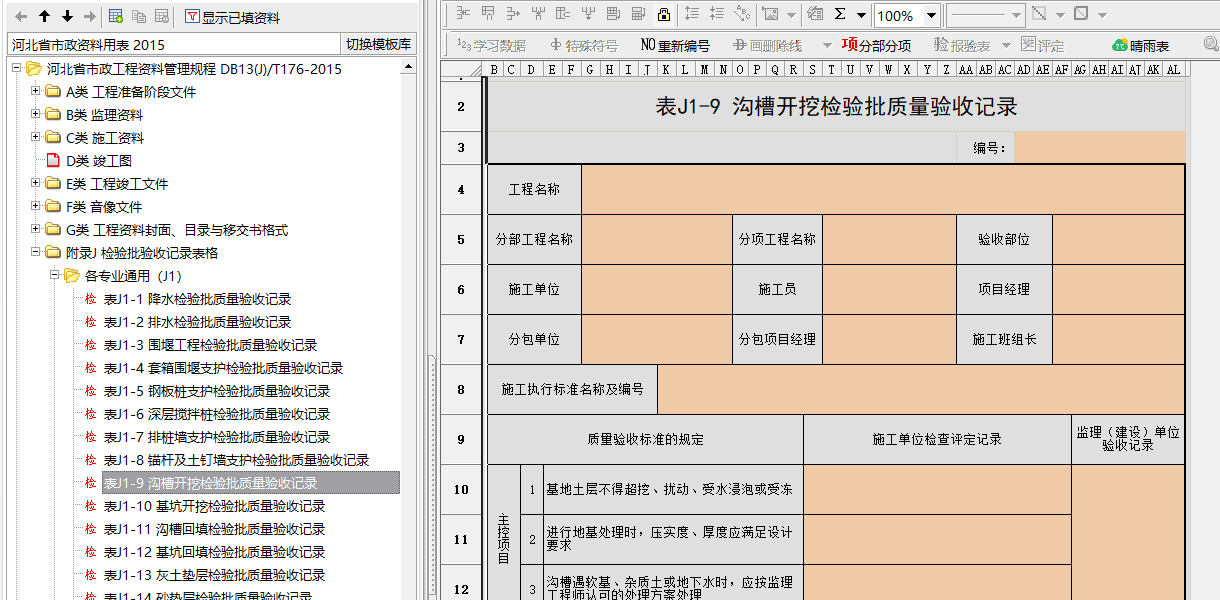
Task: Click 重新编号 renumber button
Action: (x=675, y=45)
